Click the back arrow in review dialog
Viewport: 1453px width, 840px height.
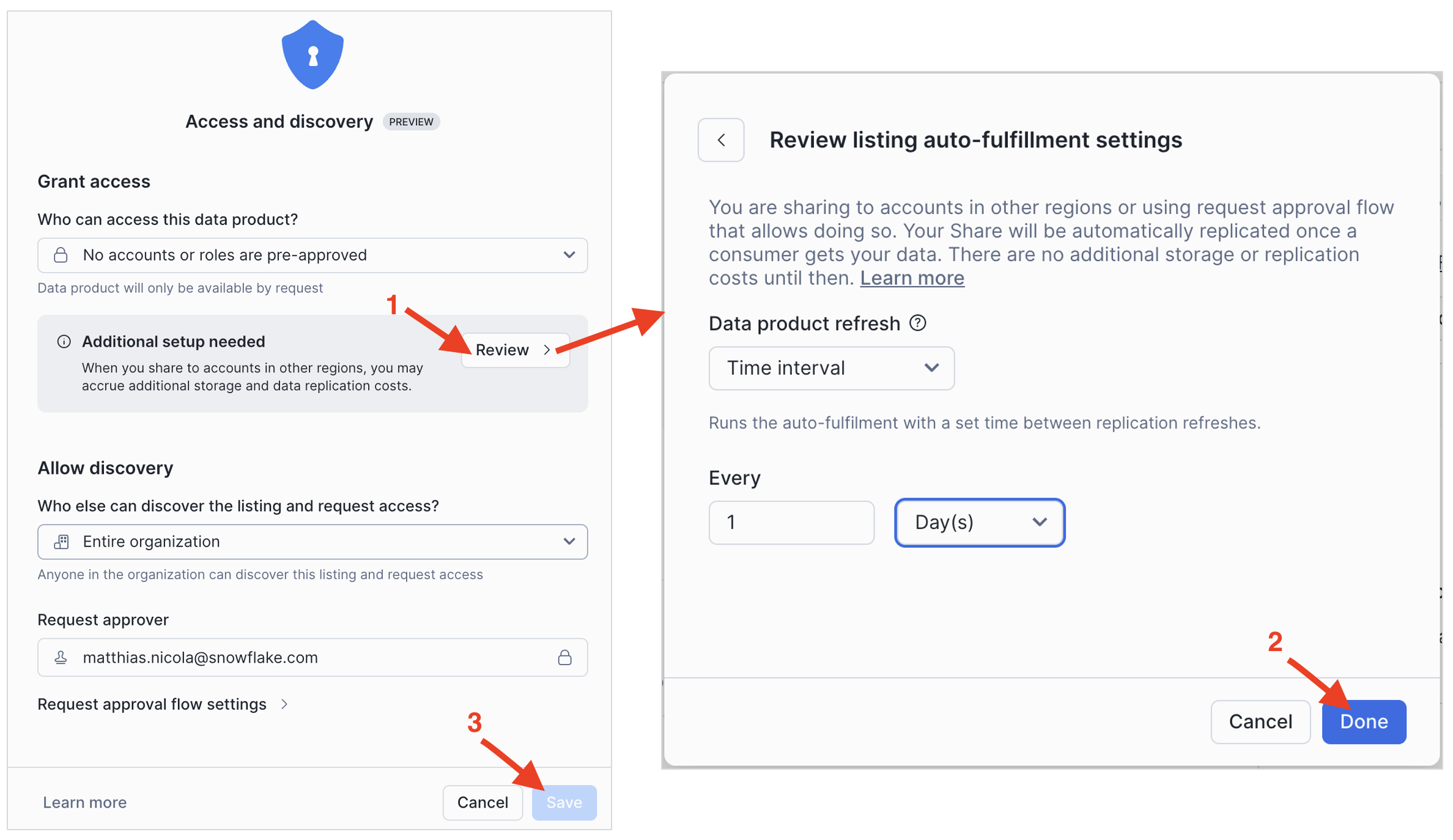pos(721,140)
